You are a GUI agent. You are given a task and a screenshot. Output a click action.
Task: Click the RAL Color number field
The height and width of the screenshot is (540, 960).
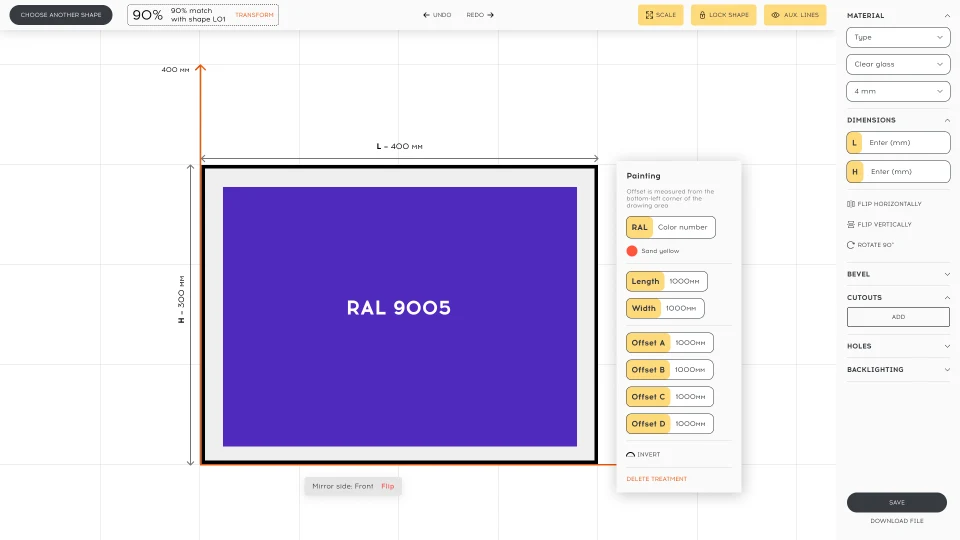pyautogui.click(x=670, y=227)
